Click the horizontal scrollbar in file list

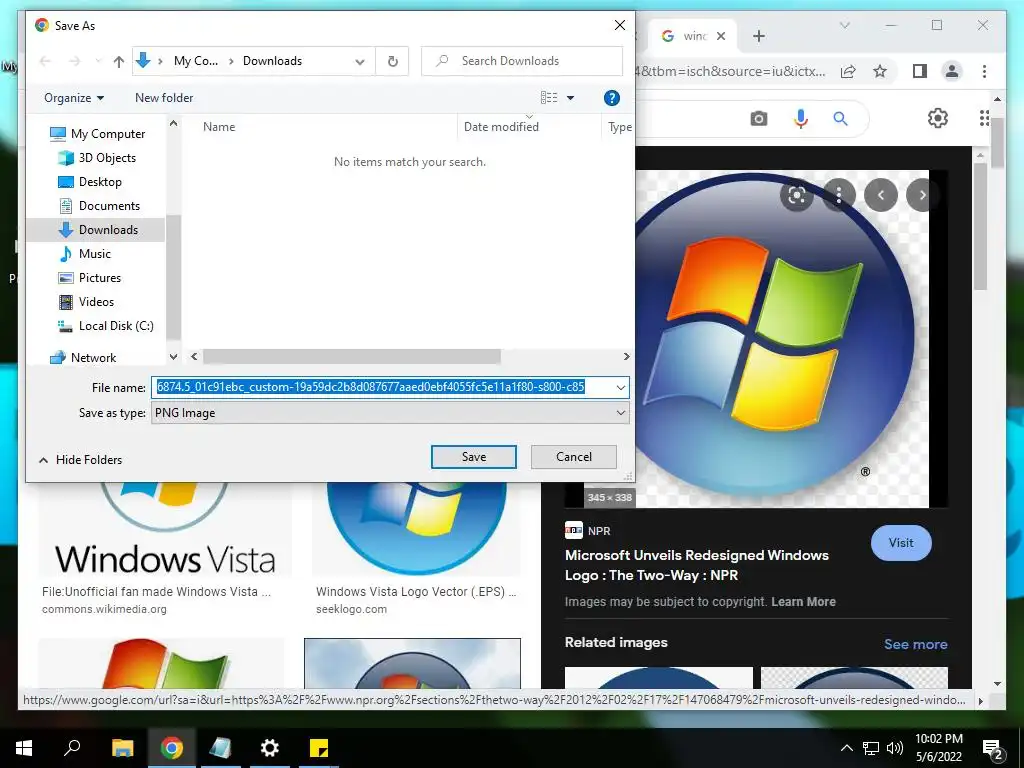(351, 357)
